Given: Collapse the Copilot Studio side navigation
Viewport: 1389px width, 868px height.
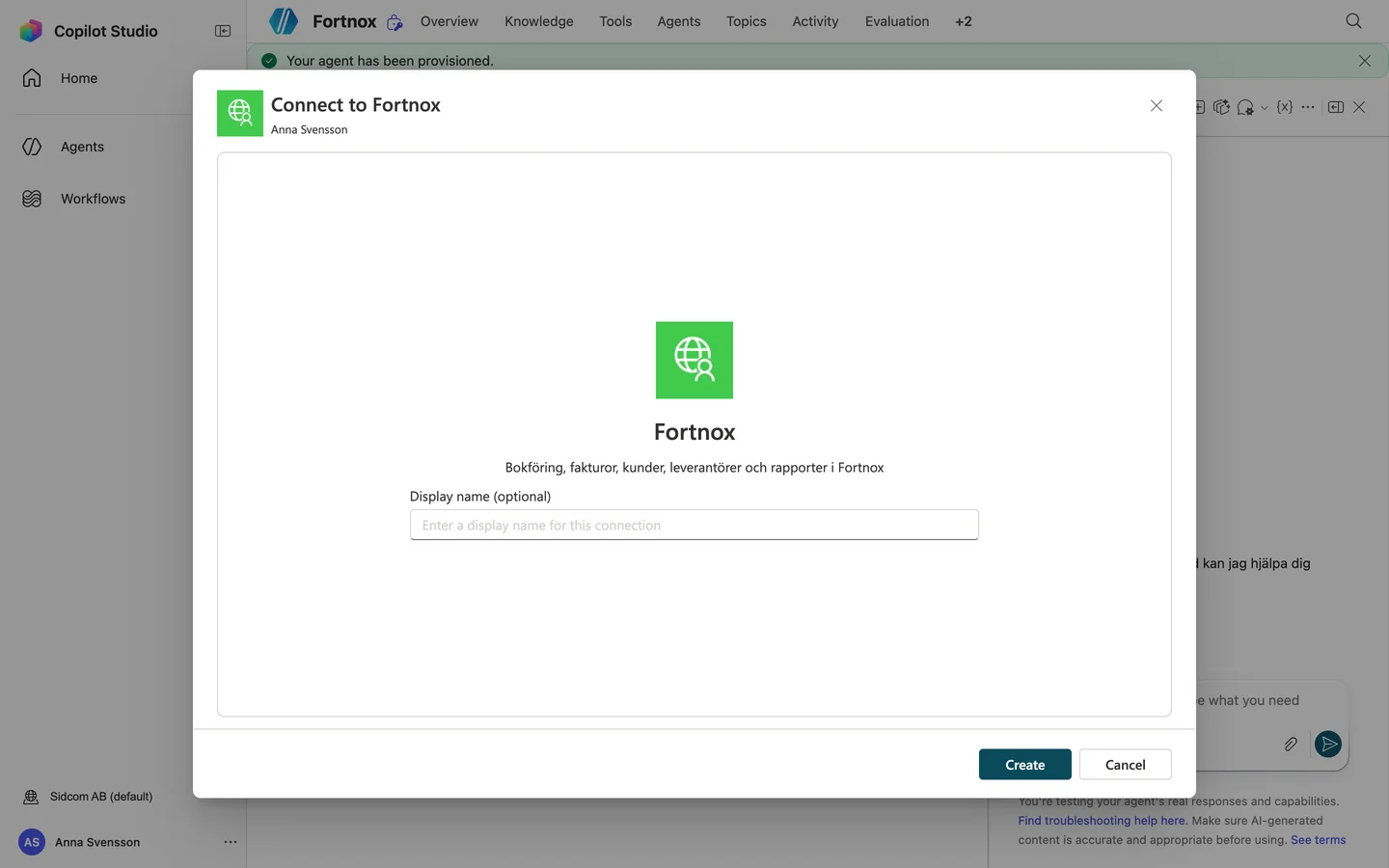Looking at the screenshot, I should point(223,31).
